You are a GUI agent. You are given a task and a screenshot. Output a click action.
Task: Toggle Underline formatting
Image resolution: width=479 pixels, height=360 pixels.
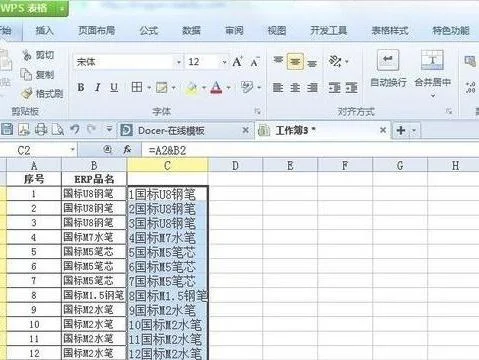point(114,87)
